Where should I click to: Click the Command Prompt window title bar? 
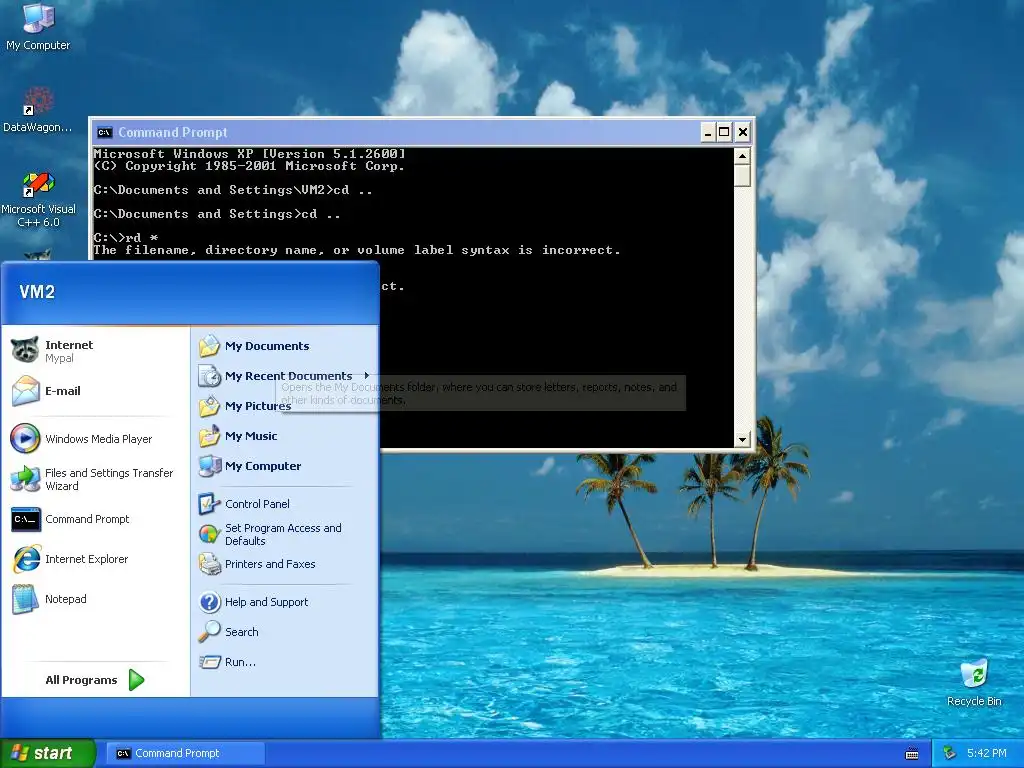[x=422, y=133]
